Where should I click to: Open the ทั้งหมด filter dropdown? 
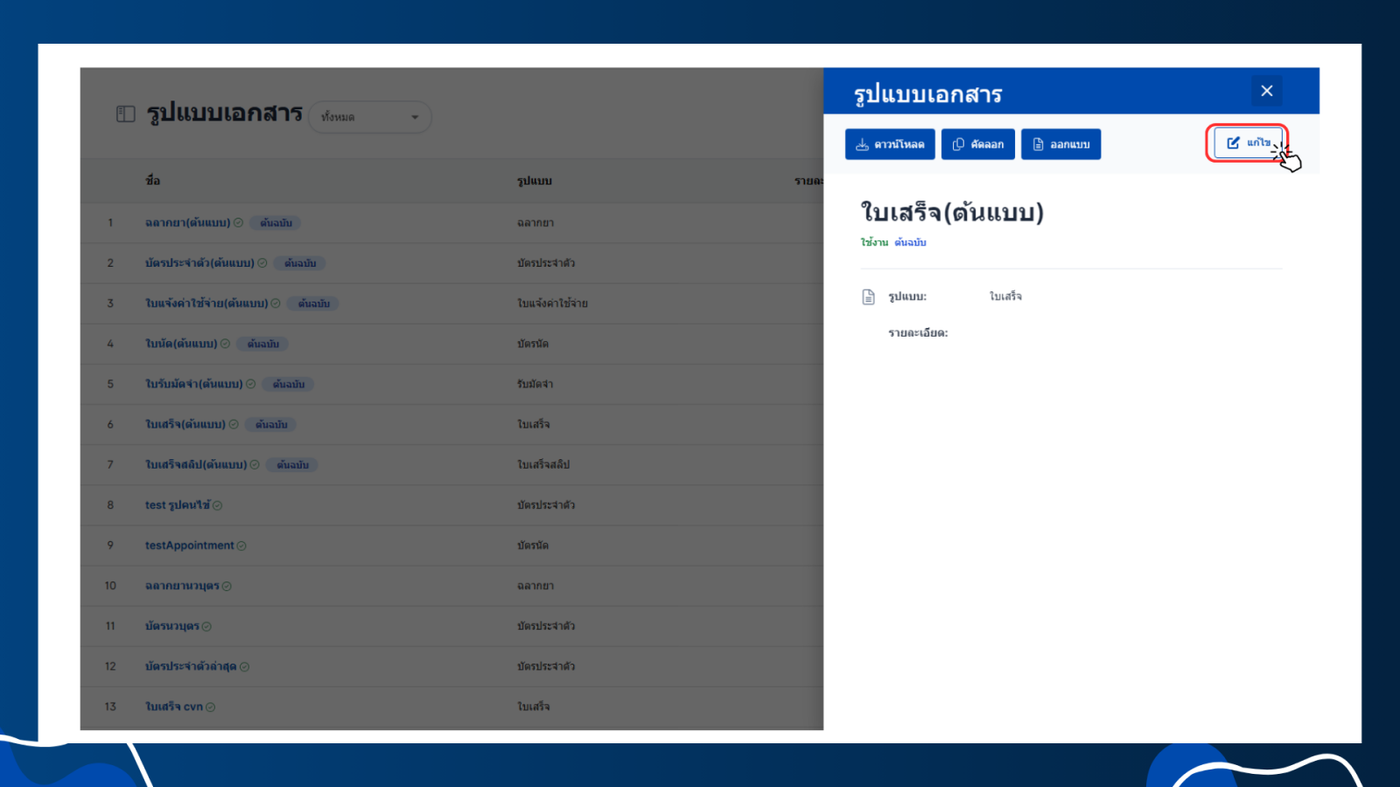(x=370, y=117)
